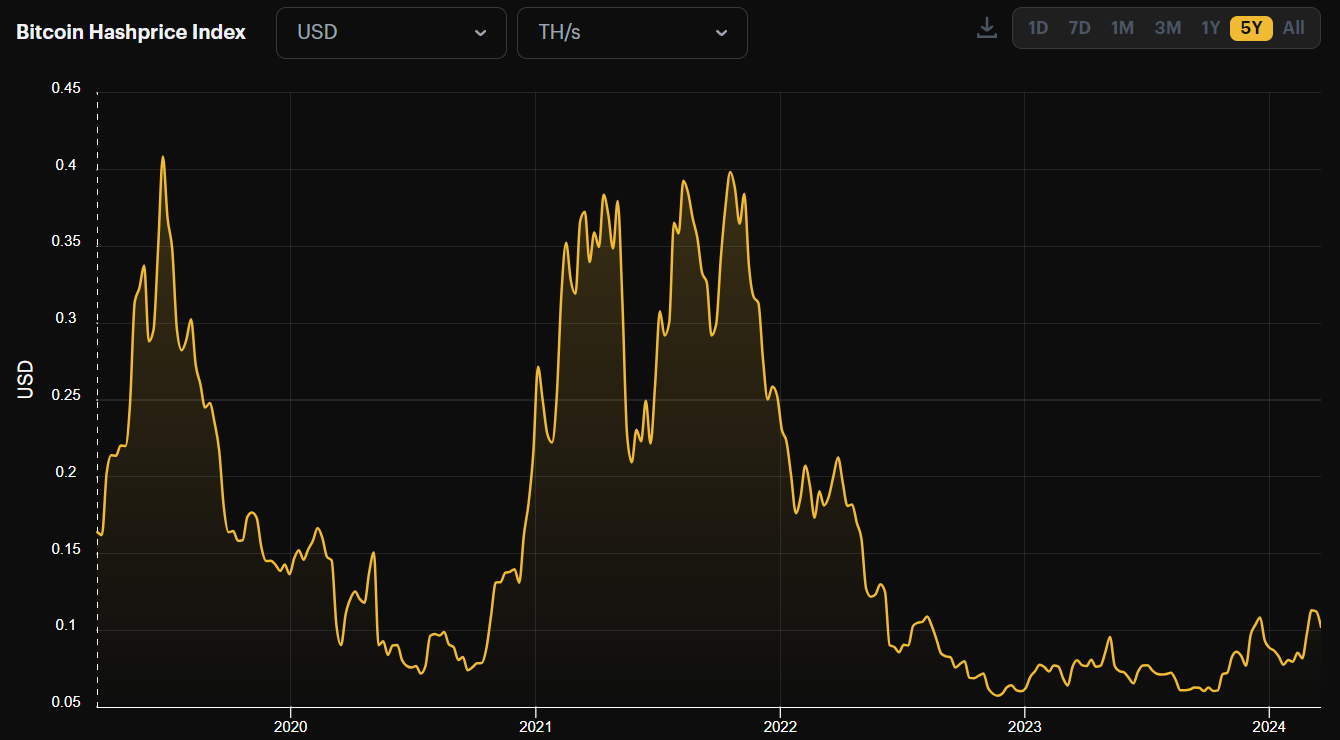Image resolution: width=1340 pixels, height=740 pixels.
Task: Click the 2021 x-axis label
Action: click(535, 725)
